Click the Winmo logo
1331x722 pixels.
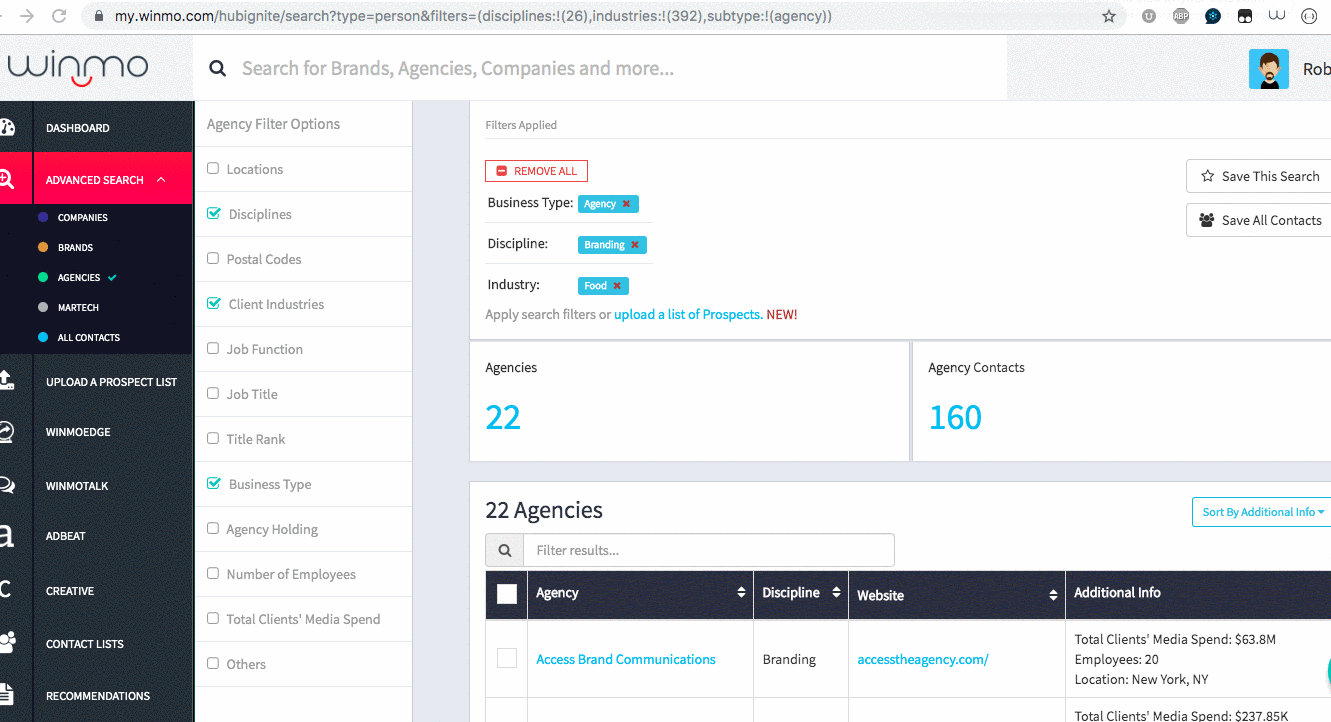[x=78, y=67]
